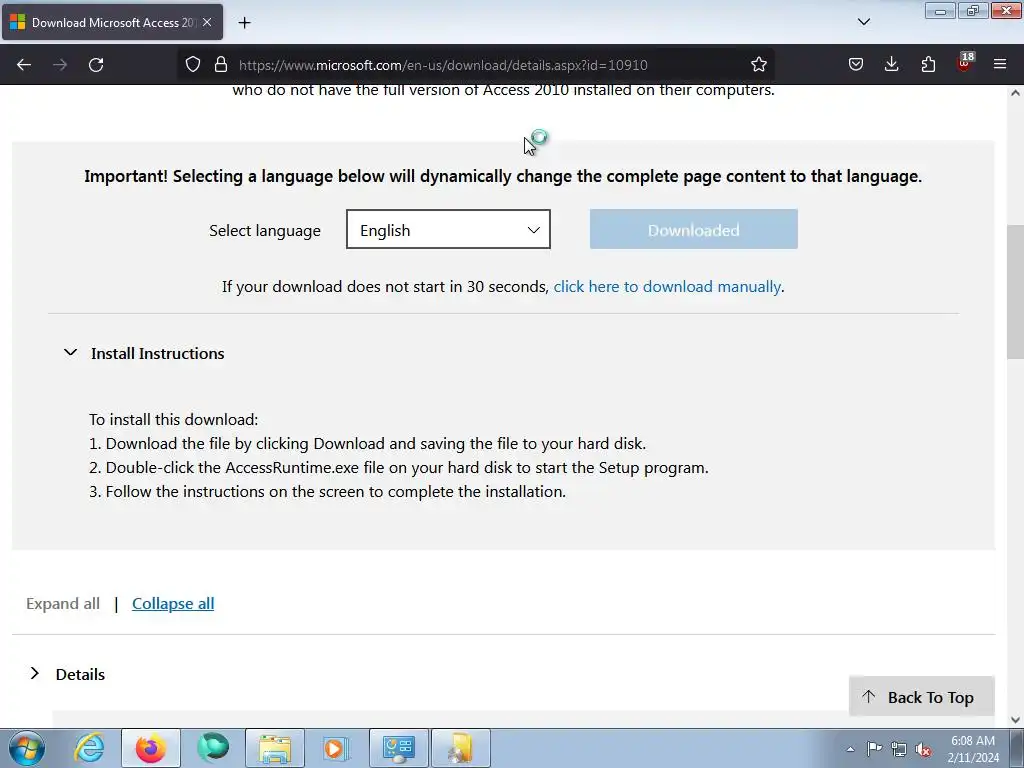Viewport: 1024px width, 768px height.
Task: Expand the Details section
Action: [x=67, y=674]
